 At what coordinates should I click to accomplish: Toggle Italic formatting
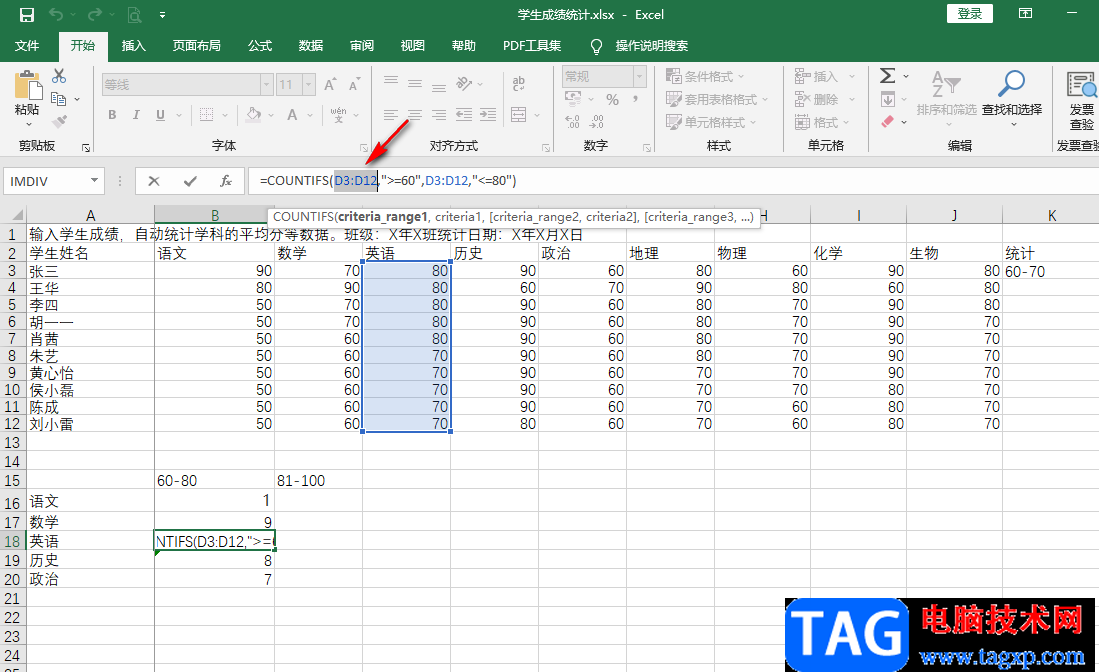[136, 115]
